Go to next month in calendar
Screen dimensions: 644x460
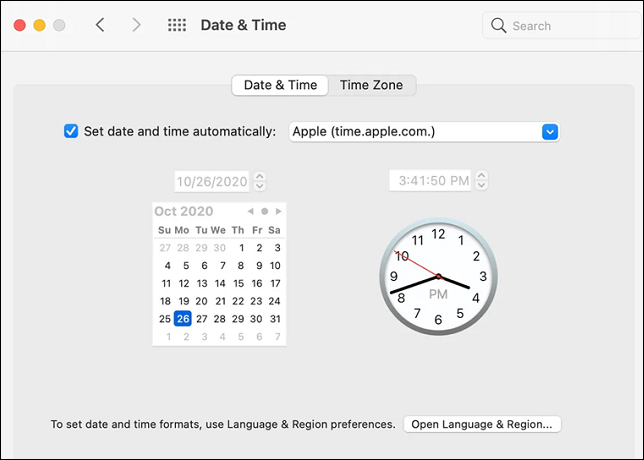click(x=279, y=211)
